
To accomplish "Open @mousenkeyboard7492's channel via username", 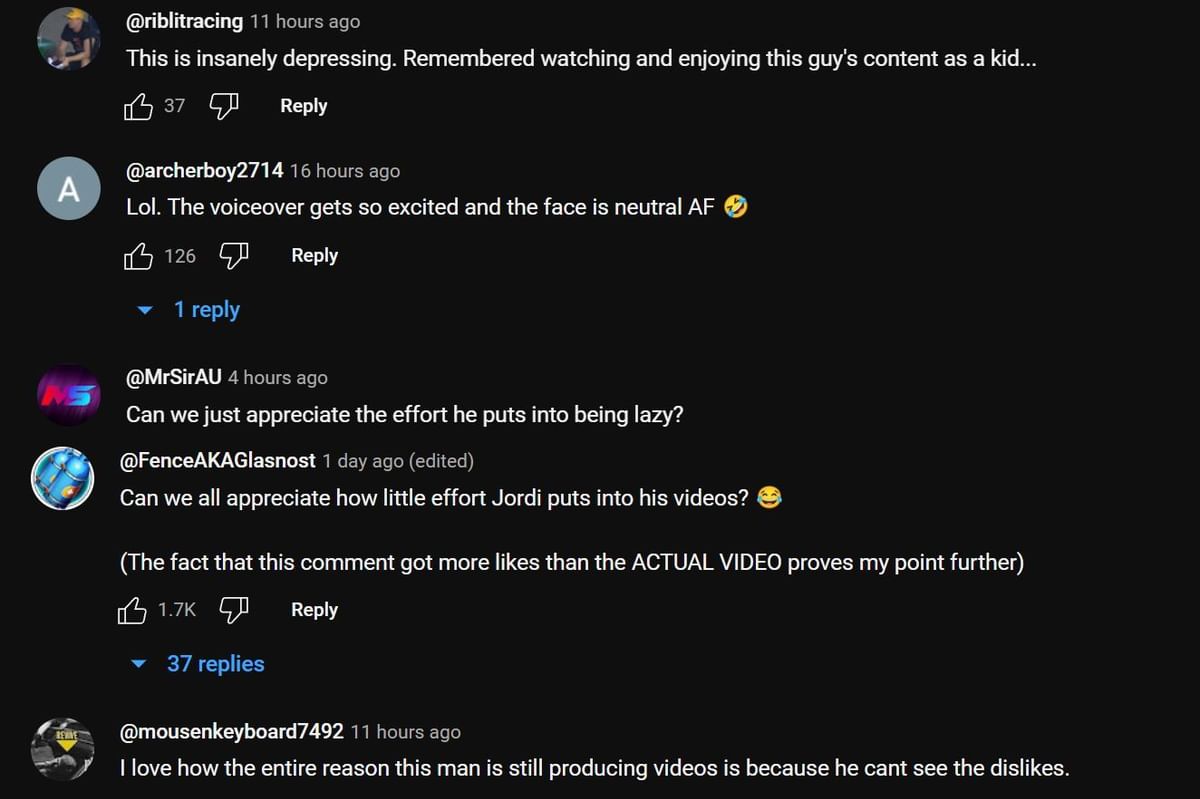I will click(x=232, y=732).
